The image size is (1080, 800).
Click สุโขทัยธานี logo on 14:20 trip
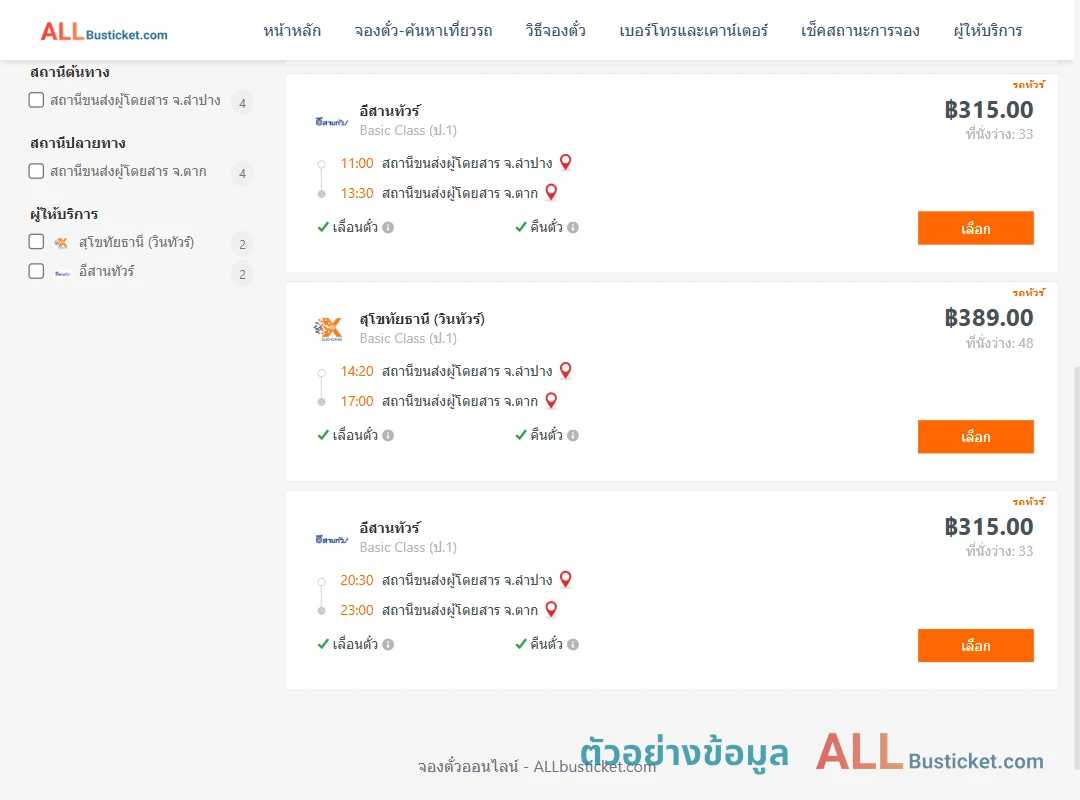[329, 329]
